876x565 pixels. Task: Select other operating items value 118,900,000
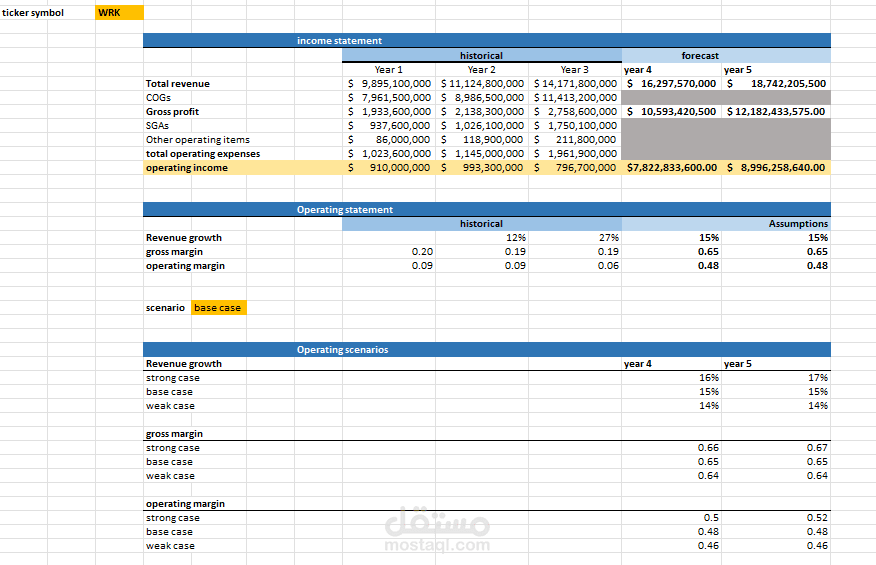click(482, 139)
